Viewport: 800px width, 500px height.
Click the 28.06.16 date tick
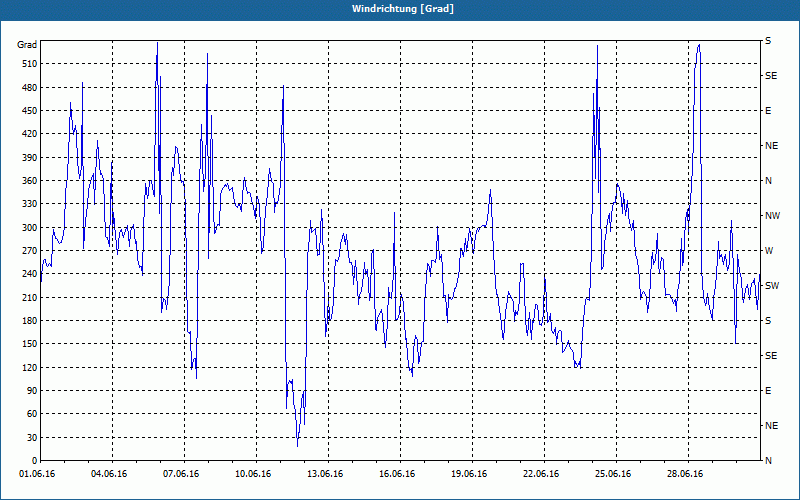click(x=685, y=474)
